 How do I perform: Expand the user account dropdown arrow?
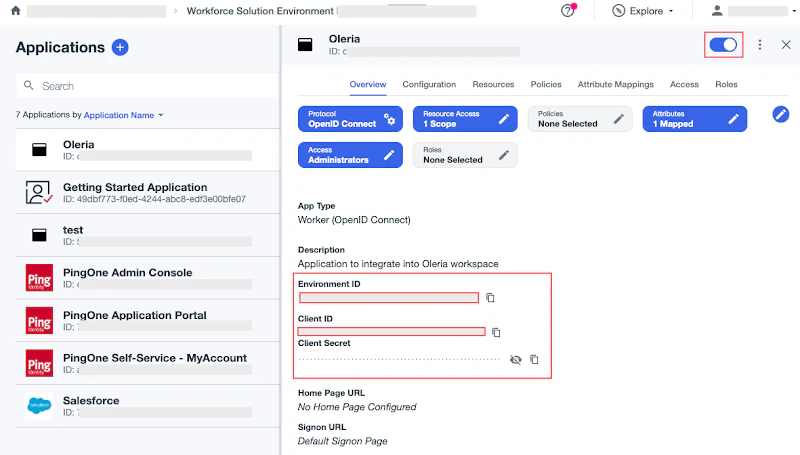pos(795,11)
